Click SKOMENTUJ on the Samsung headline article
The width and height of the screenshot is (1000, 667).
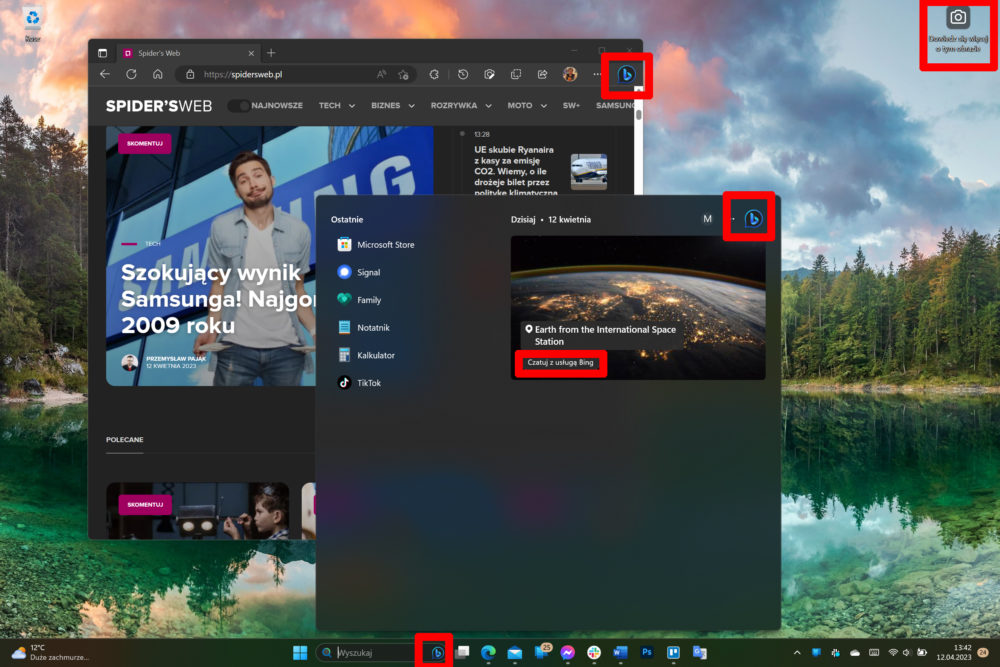pos(145,143)
